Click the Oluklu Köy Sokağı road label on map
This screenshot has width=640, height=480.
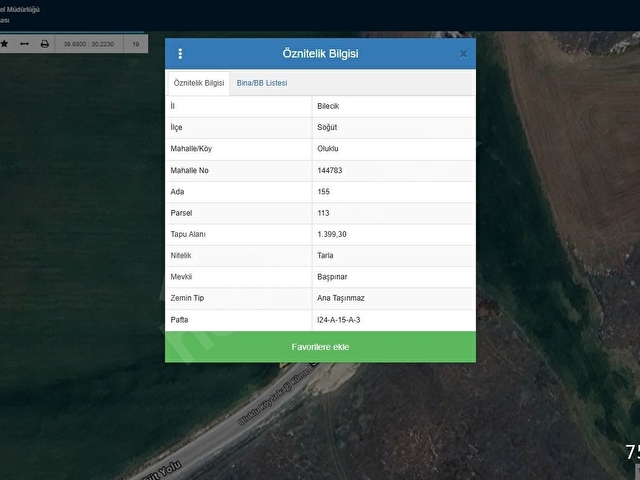tap(278, 394)
